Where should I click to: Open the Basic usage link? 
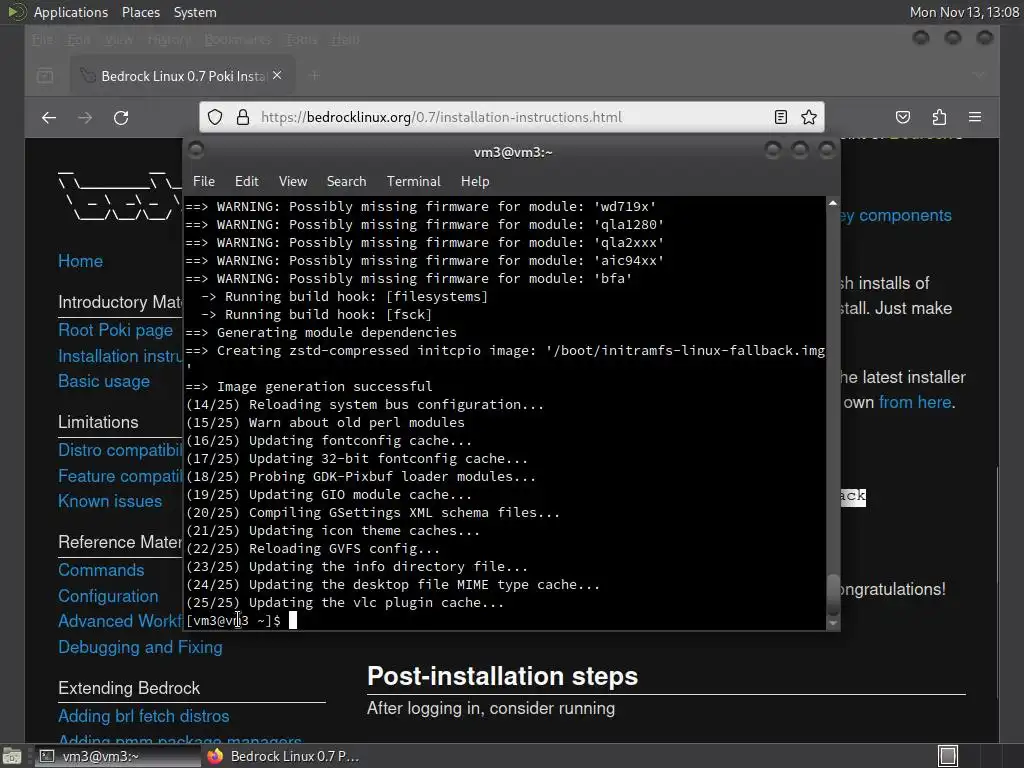point(104,381)
